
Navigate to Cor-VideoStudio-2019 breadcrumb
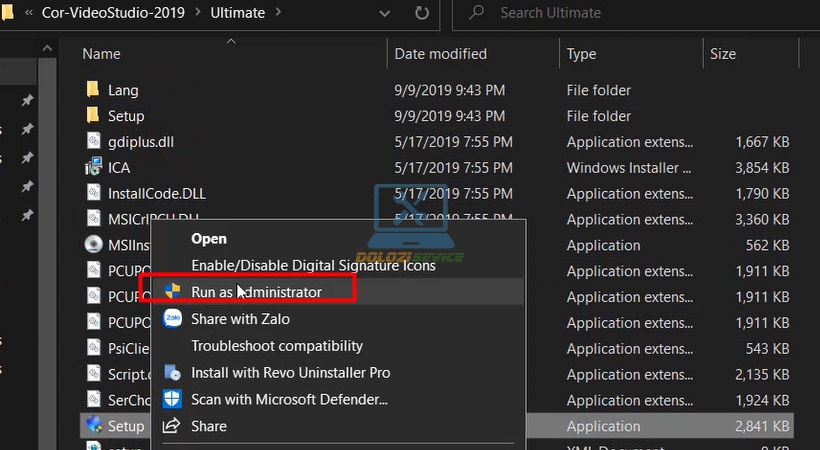113,13
